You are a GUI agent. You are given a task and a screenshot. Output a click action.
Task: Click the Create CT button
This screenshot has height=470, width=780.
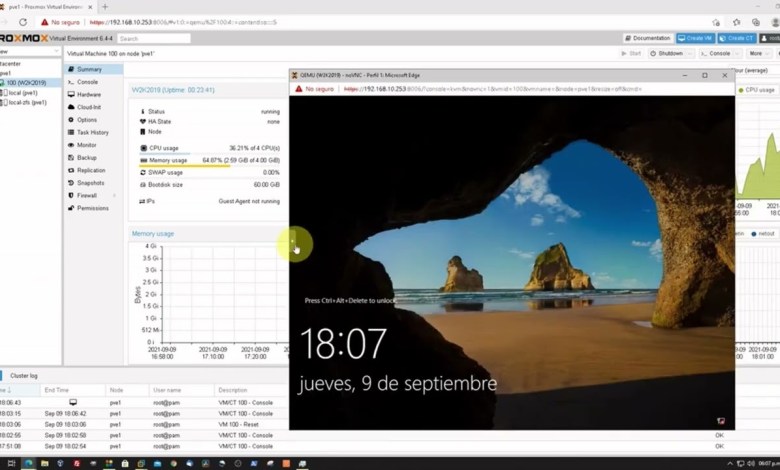point(737,38)
